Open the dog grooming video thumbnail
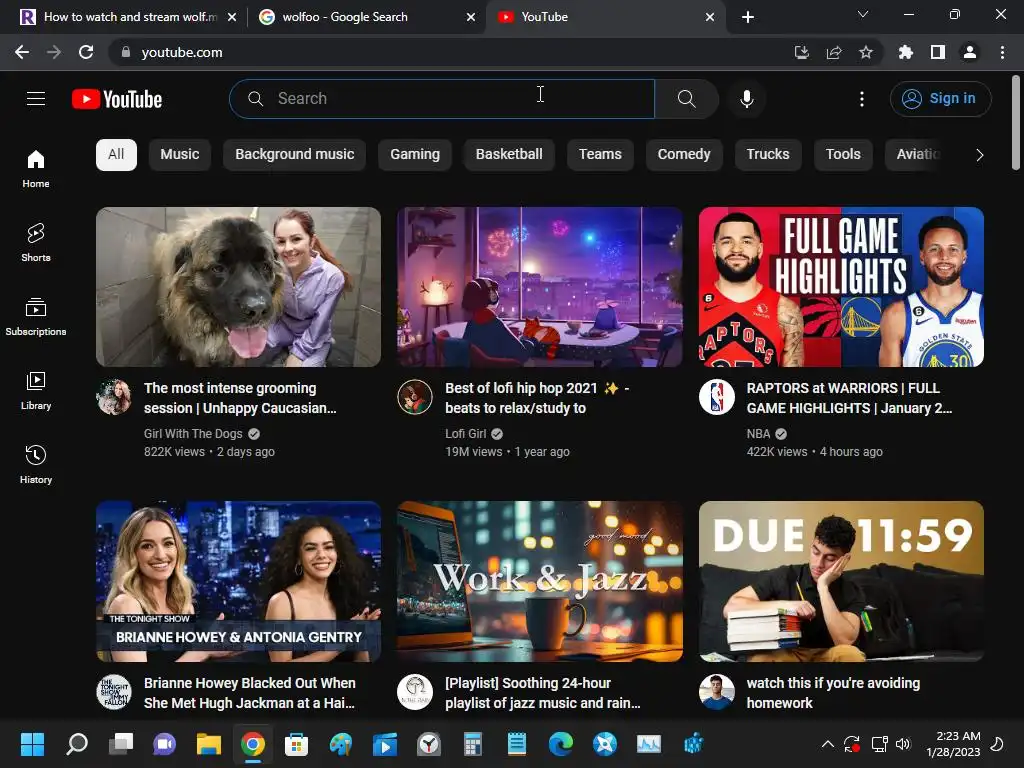 point(238,287)
